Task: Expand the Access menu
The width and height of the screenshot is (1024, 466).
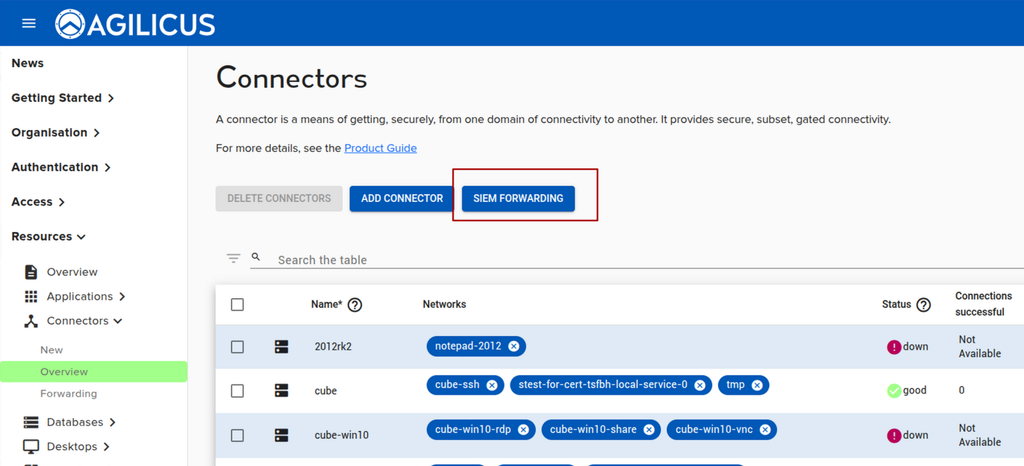Action: (x=38, y=202)
